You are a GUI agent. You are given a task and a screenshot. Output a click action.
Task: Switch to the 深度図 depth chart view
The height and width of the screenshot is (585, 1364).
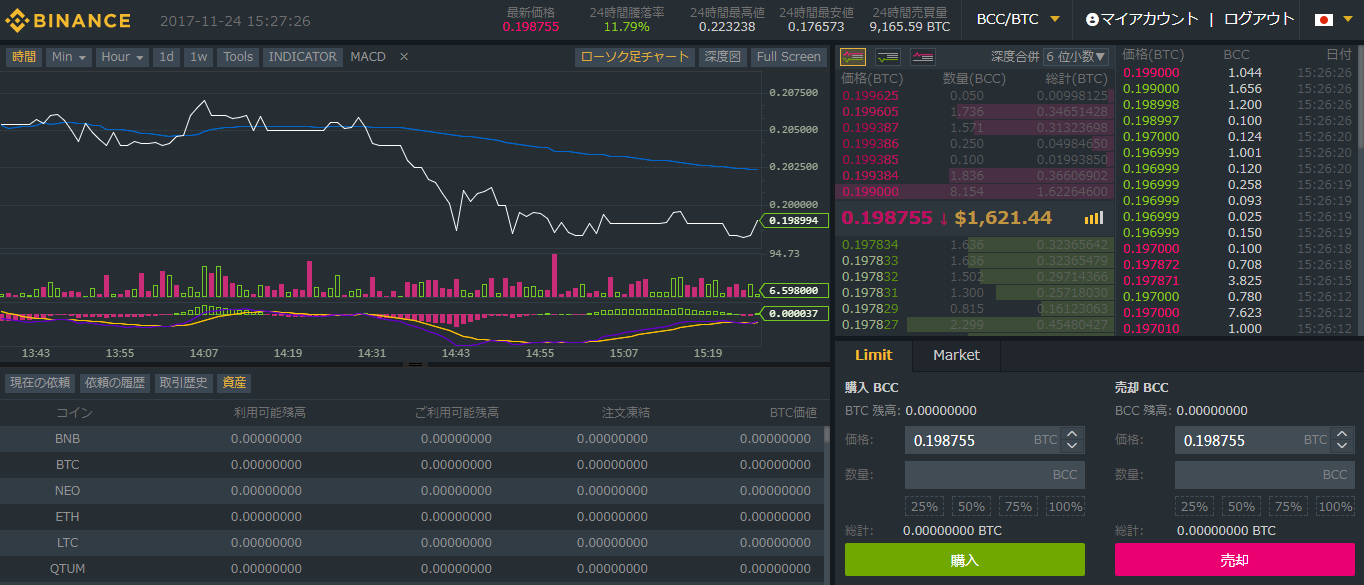(722, 57)
